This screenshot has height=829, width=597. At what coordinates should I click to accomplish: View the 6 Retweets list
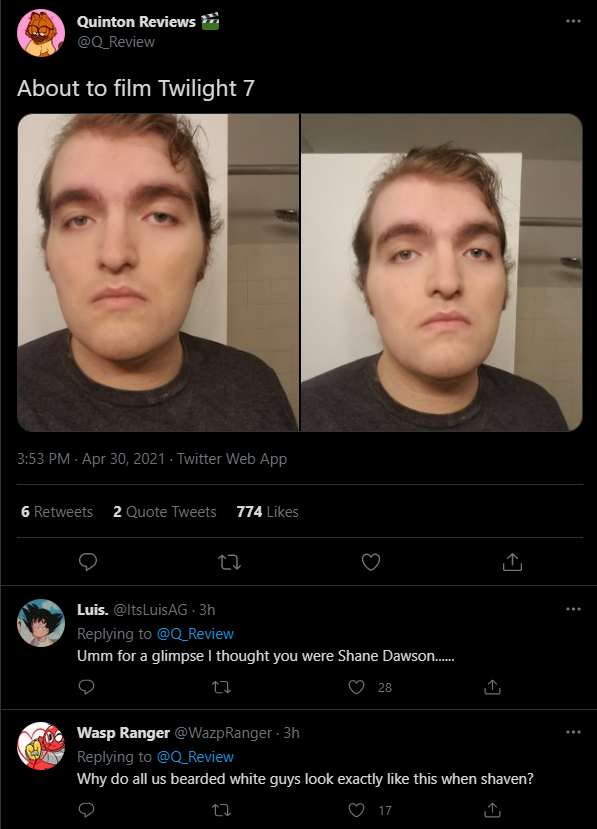[x=57, y=512]
